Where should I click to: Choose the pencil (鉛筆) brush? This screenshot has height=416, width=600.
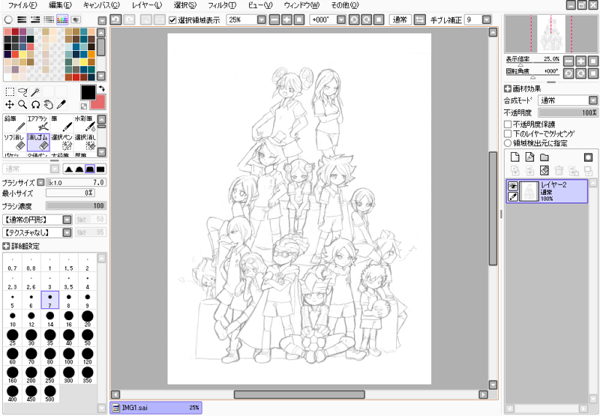click(15, 124)
